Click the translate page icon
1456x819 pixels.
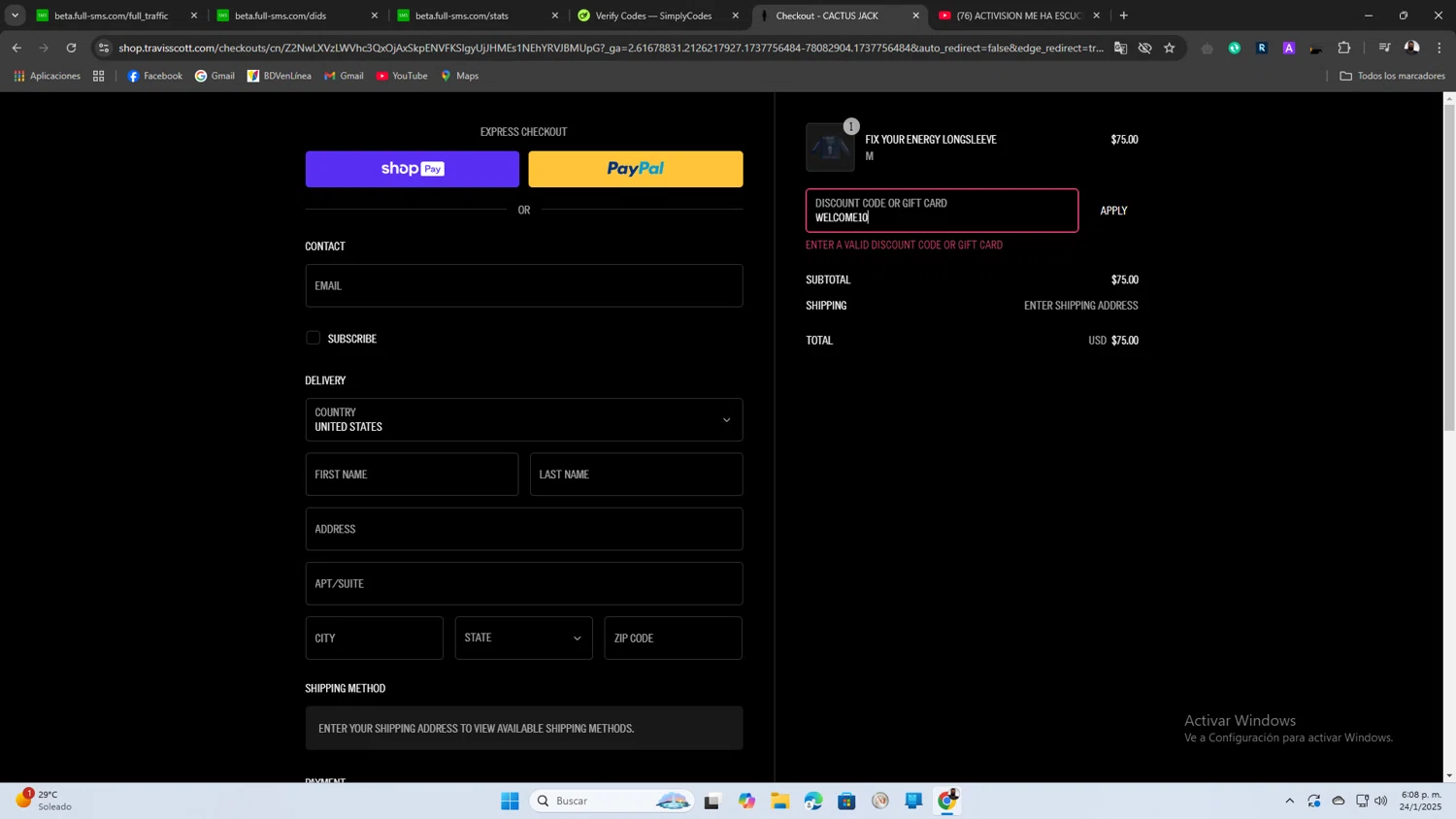1120,48
